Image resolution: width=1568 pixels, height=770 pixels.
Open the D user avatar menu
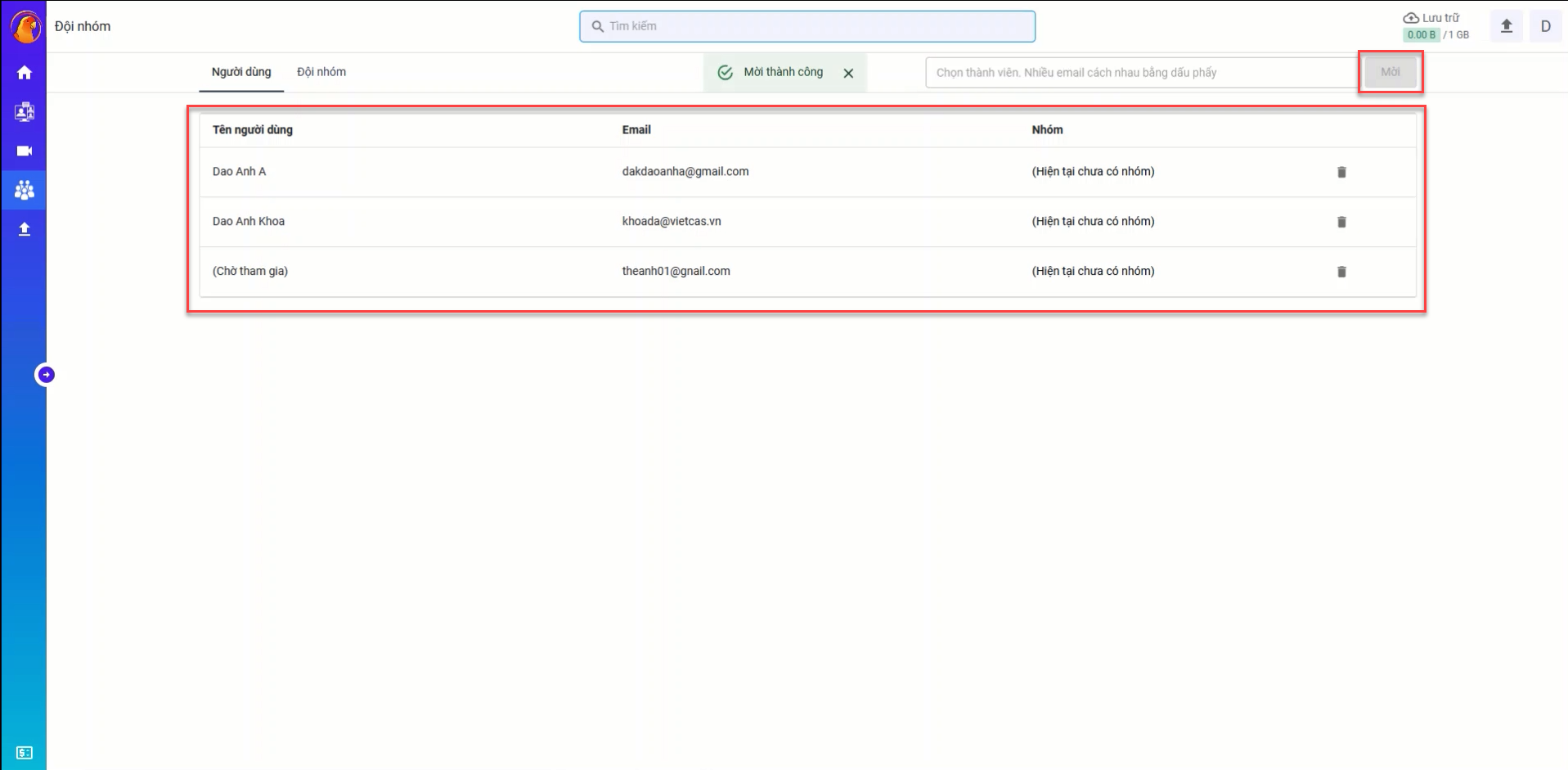point(1546,26)
